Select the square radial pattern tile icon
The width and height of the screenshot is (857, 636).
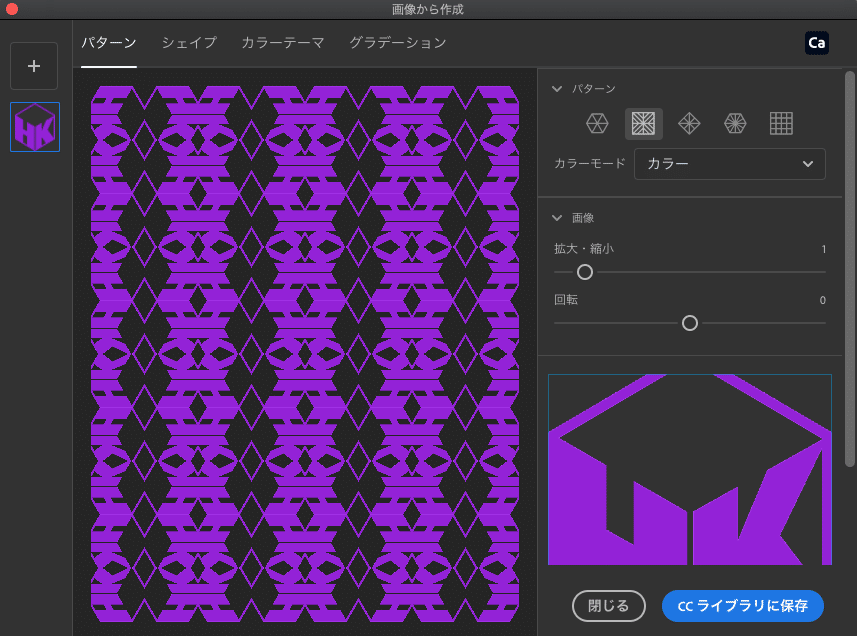pyautogui.click(x=643, y=123)
